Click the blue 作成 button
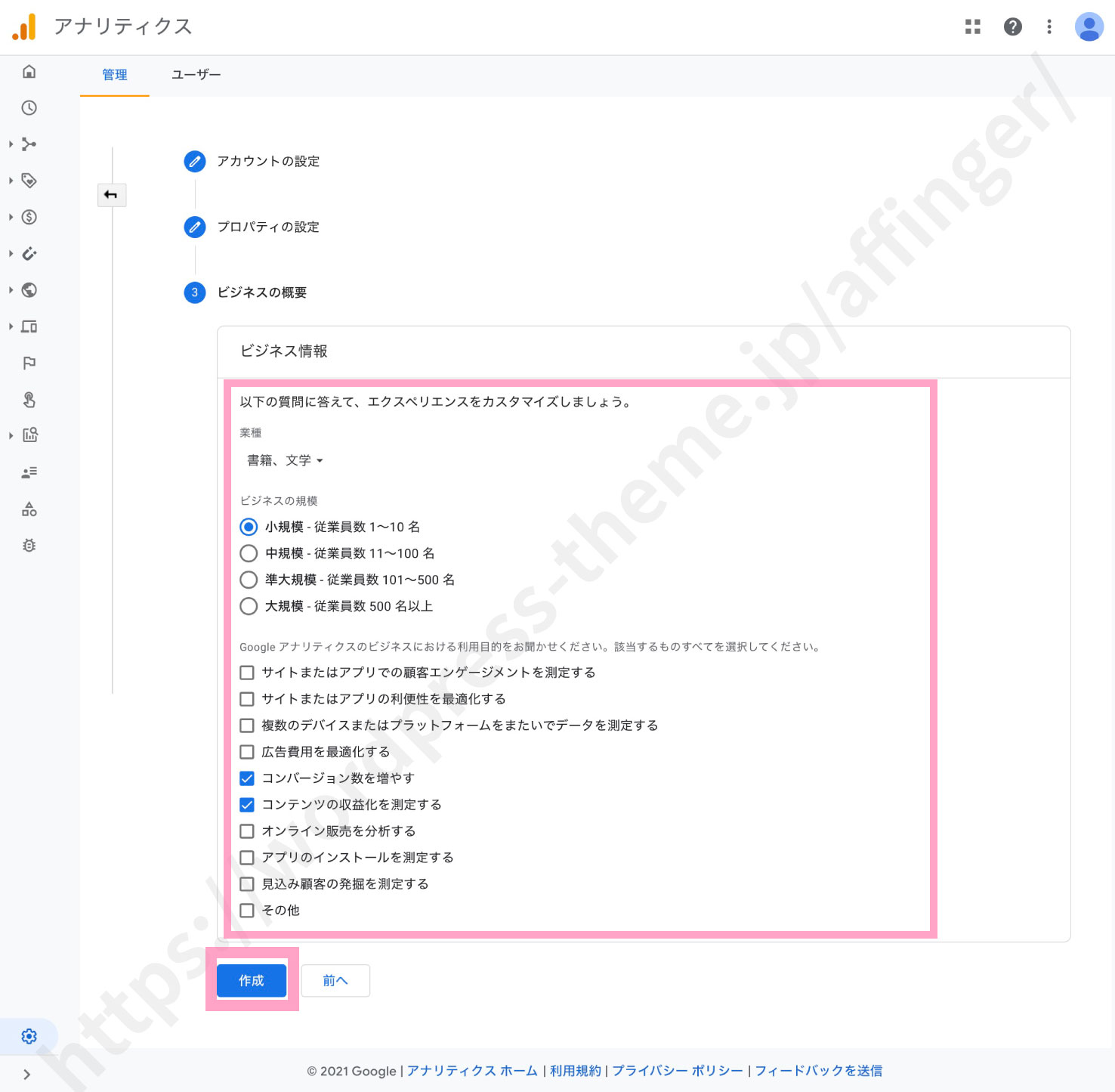The height and width of the screenshot is (1092, 1115). click(x=252, y=980)
